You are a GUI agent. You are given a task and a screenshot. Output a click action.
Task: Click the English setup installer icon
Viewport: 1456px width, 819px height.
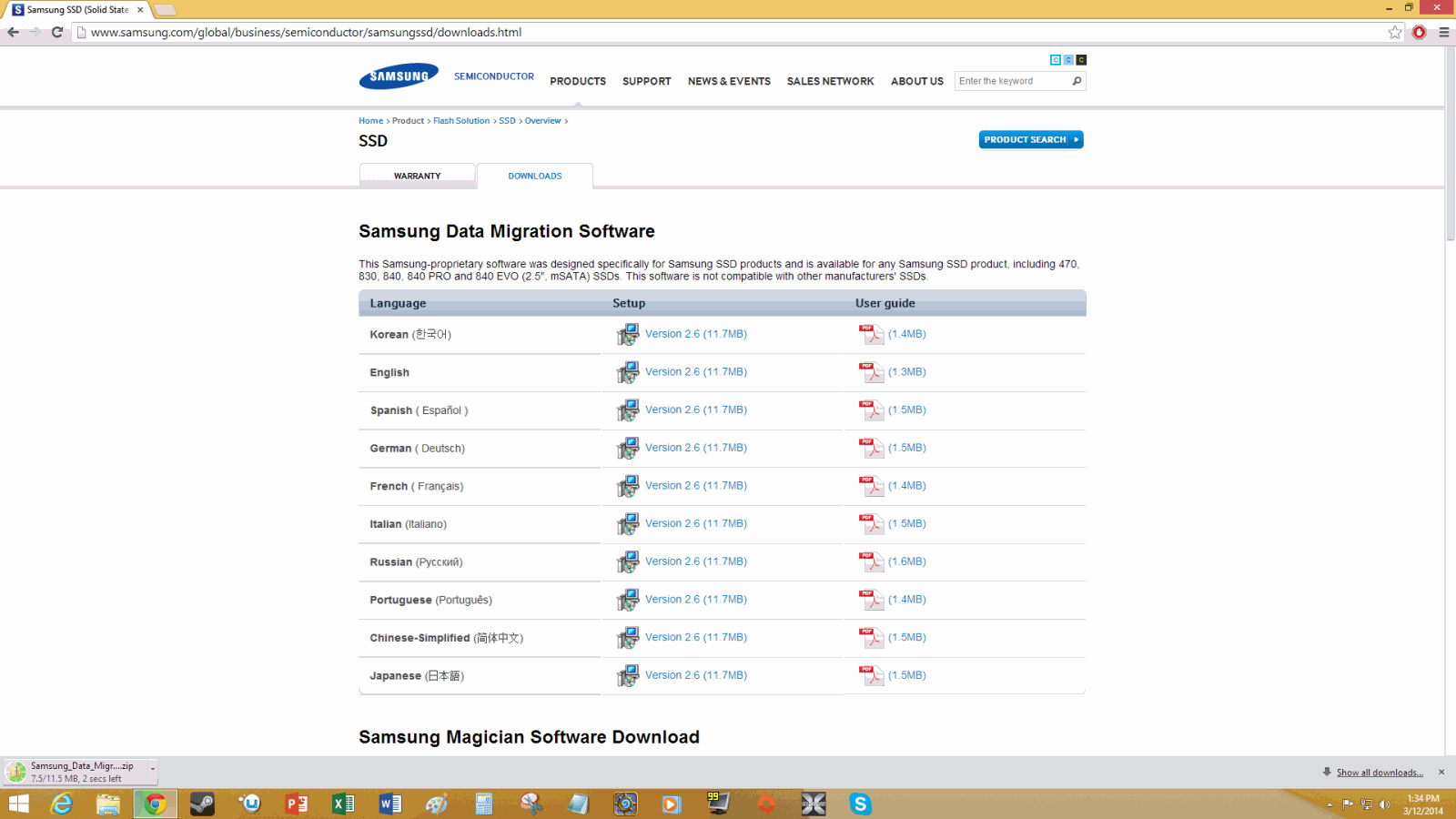point(628,372)
